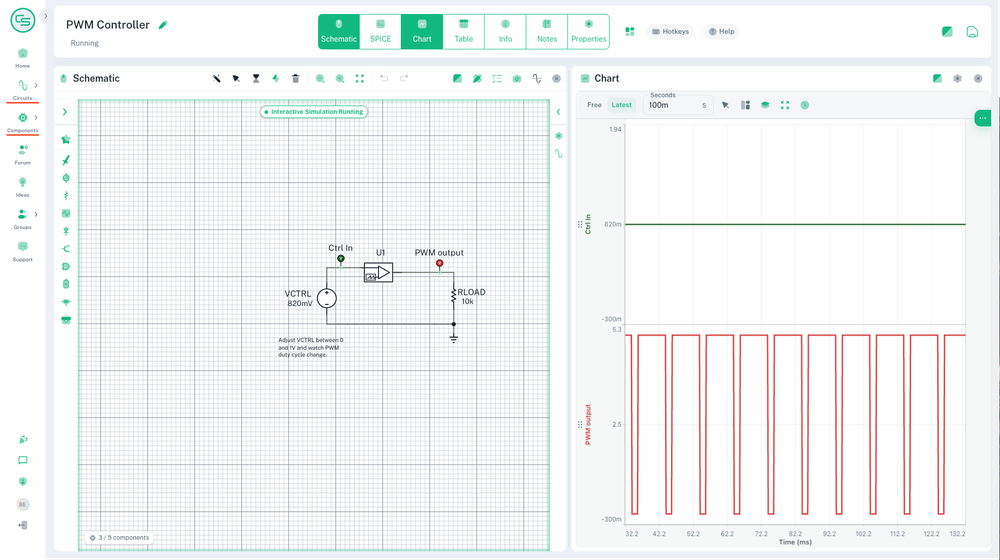This screenshot has height=560, width=1000.
Task: Click the CircuitLab logo
Action: [22, 20]
